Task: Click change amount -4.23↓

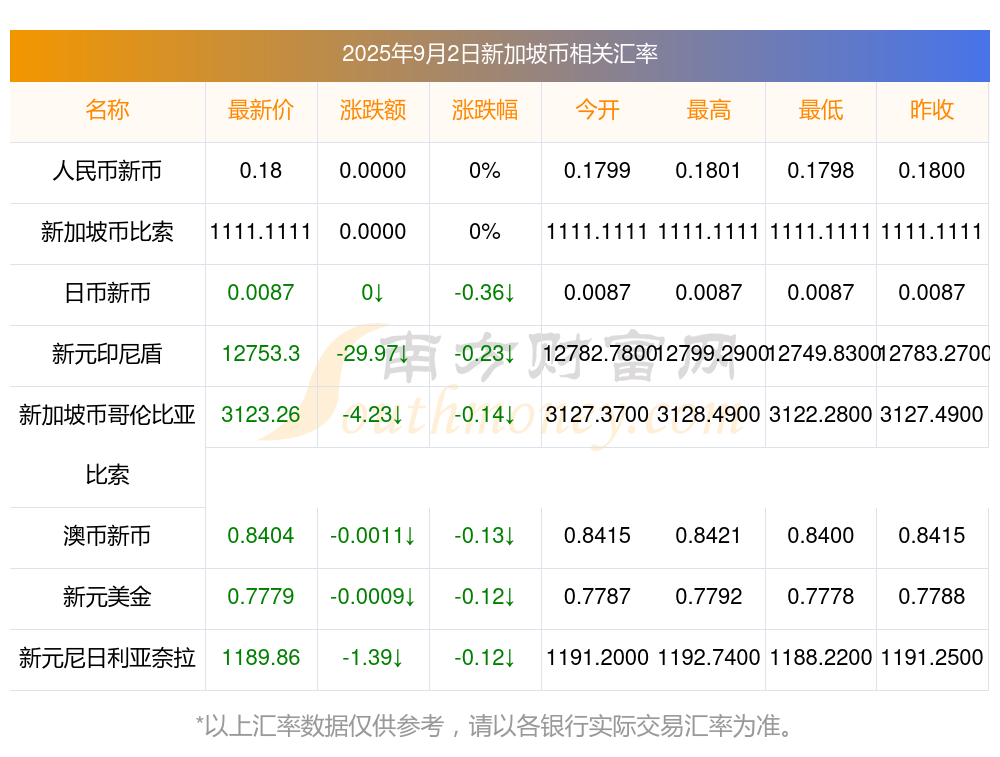Action: [372, 415]
